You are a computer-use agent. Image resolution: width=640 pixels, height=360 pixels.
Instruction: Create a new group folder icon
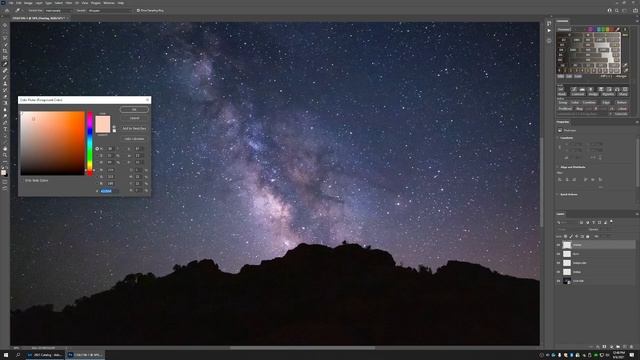pyautogui.click(x=618, y=347)
